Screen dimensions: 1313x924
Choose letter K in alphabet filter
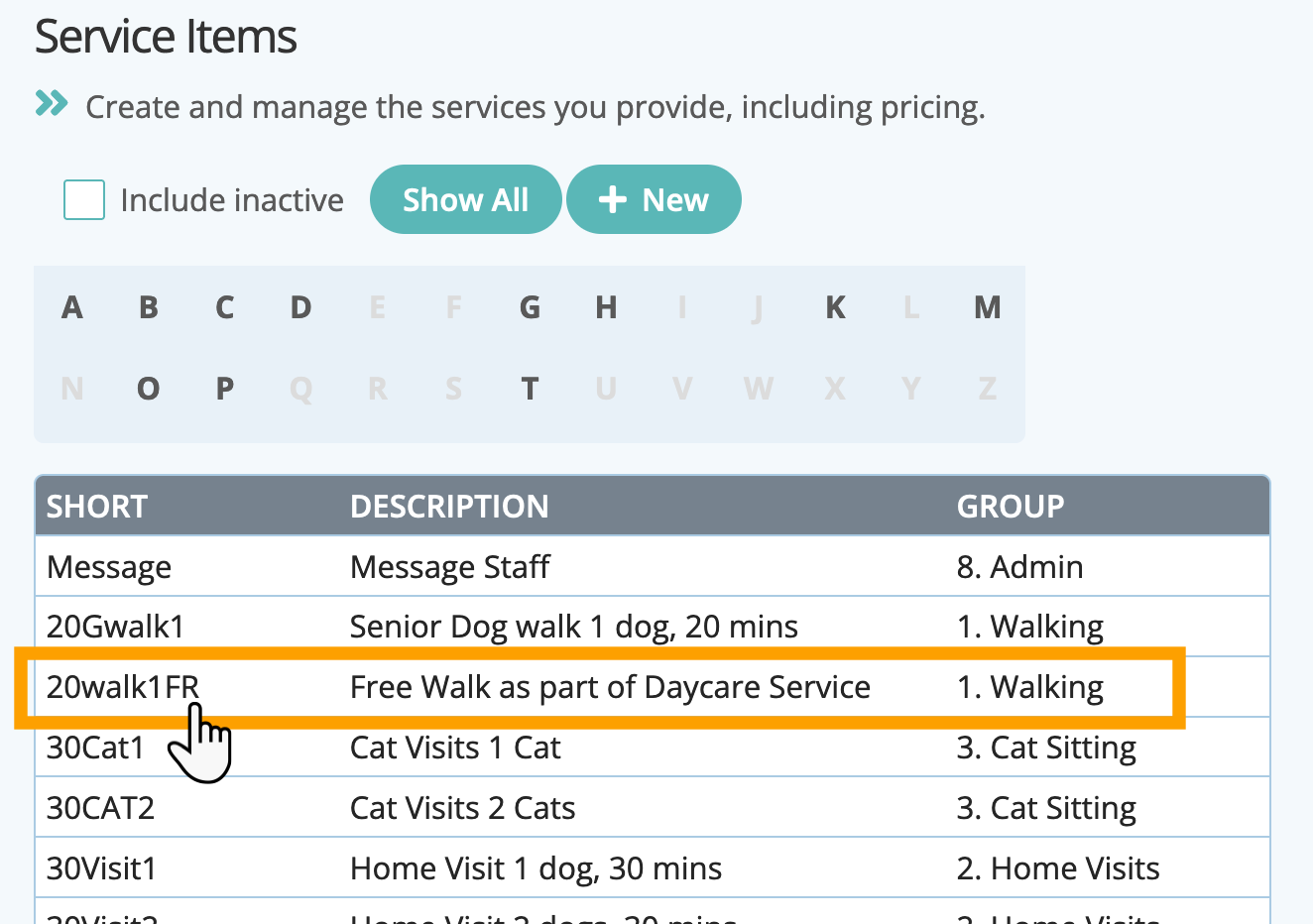[835, 308]
